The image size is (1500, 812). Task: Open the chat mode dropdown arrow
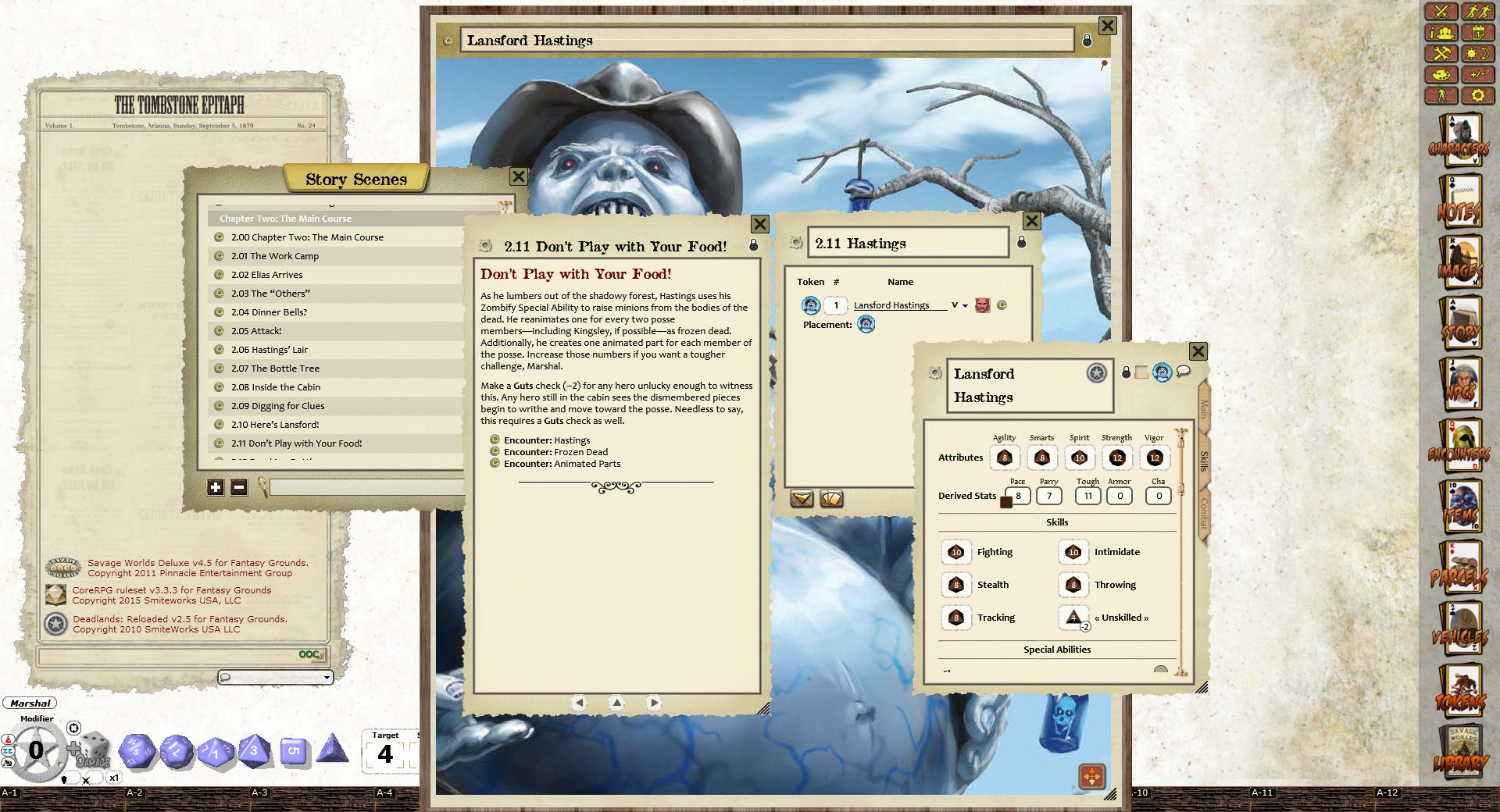327,678
